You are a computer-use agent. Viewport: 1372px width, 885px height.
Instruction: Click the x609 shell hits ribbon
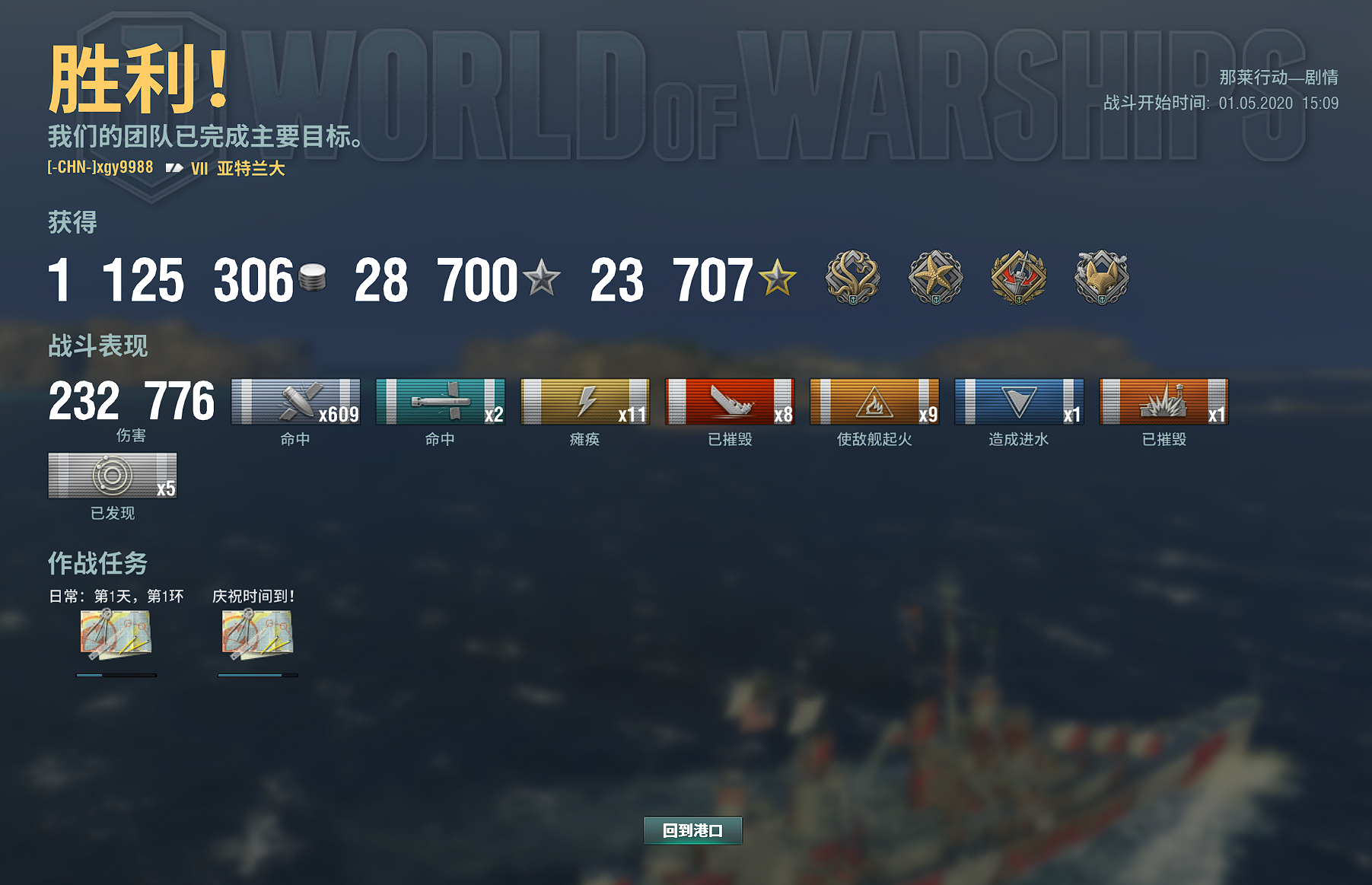[295, 401]
